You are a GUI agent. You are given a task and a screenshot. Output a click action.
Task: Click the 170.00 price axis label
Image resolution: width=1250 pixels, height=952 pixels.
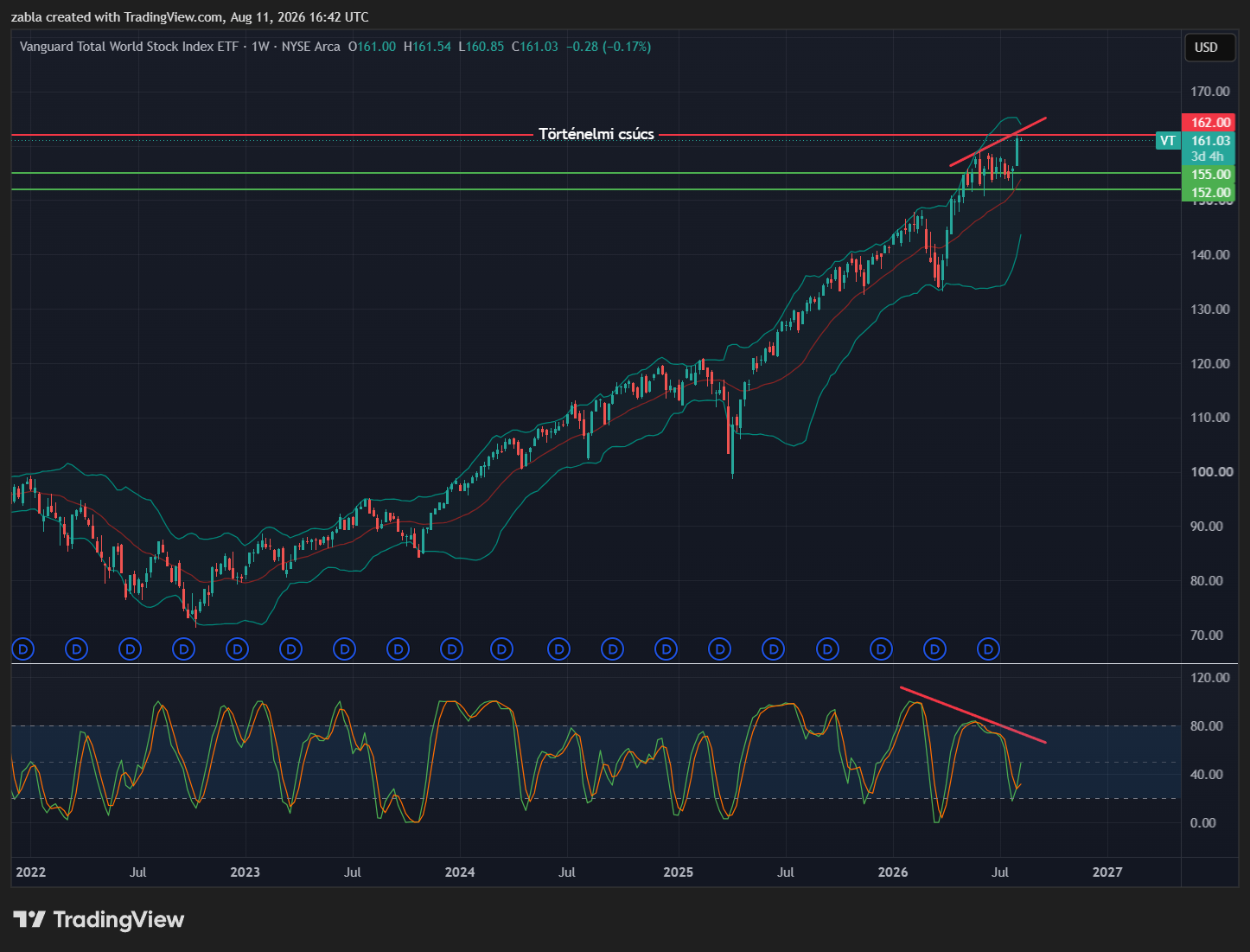(1210, 92)
